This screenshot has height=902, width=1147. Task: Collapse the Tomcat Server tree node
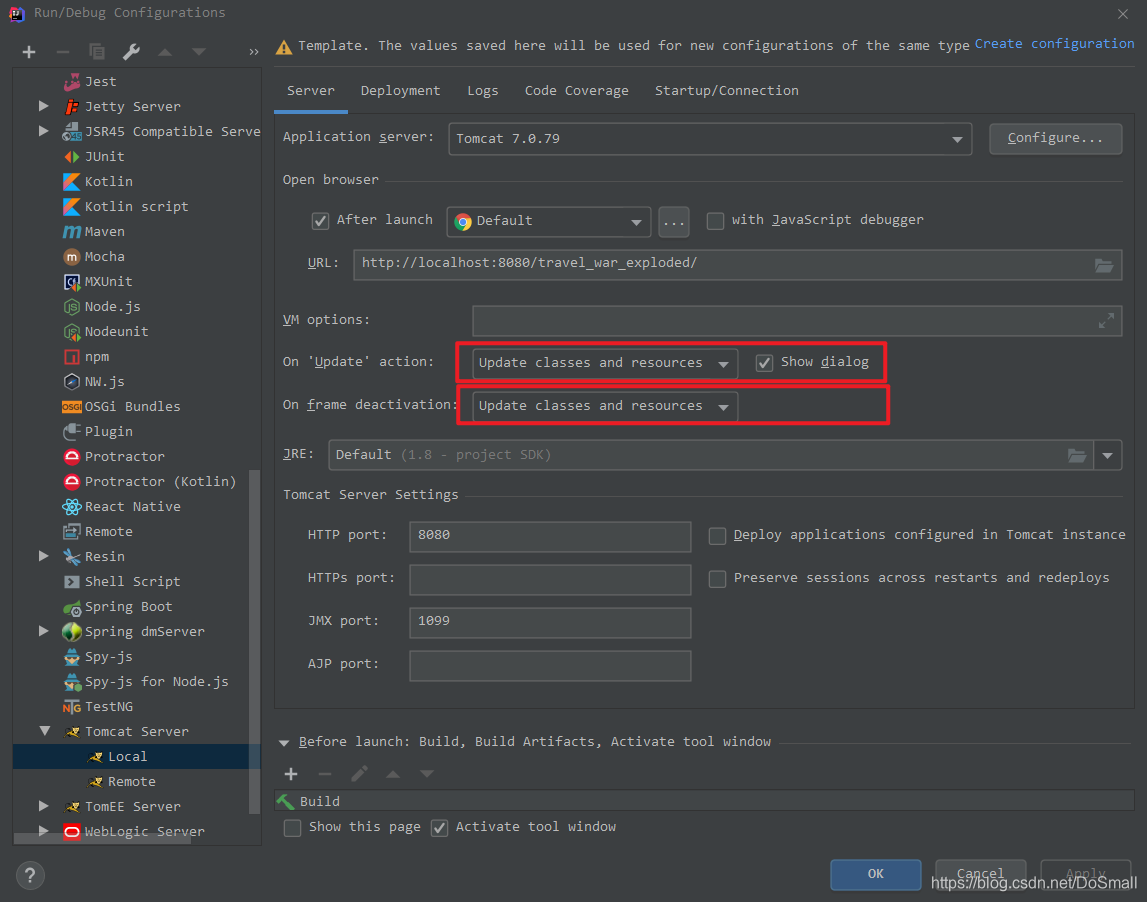pos(44,731)
